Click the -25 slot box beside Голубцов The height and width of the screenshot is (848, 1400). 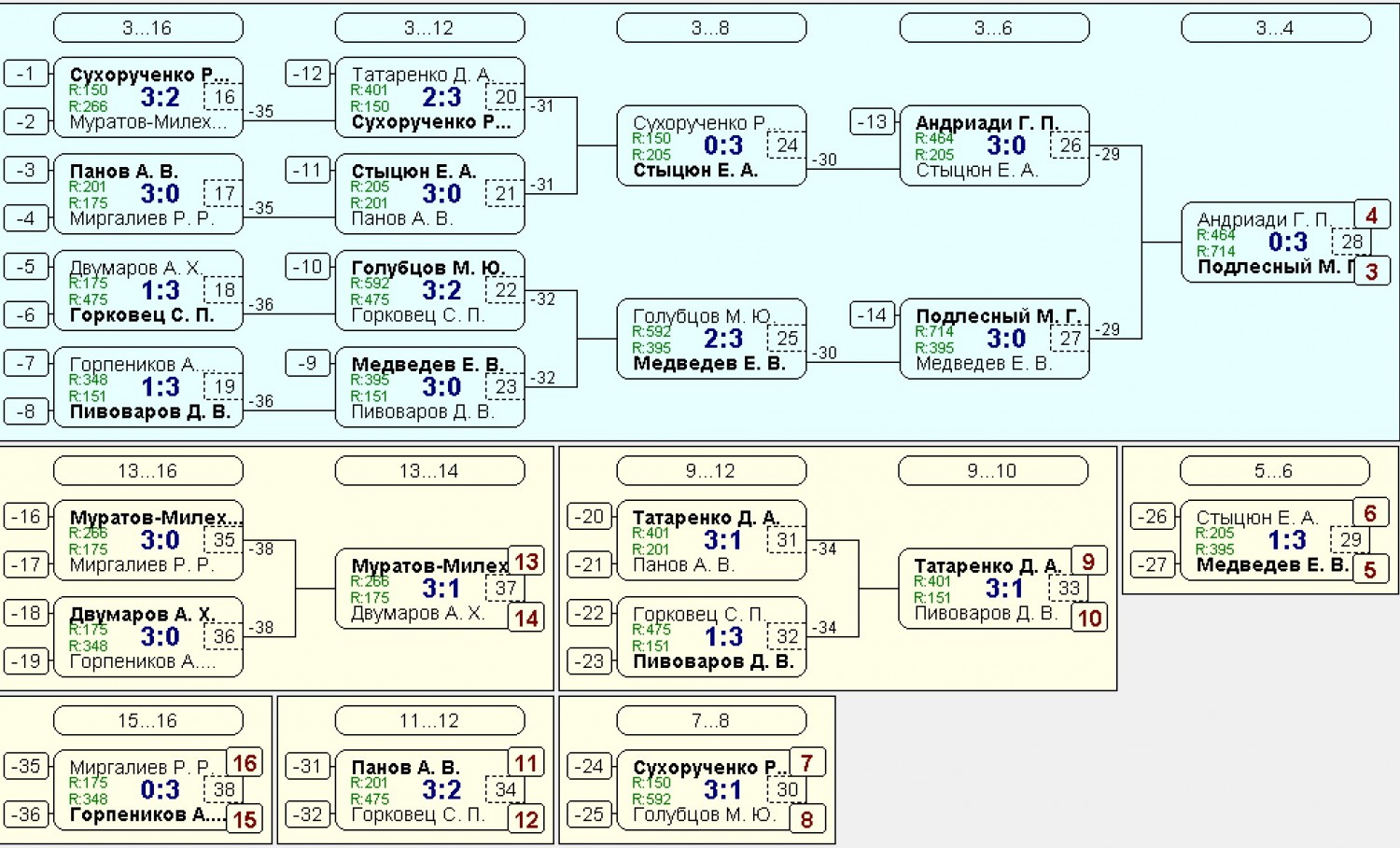(x=590, y=814)
